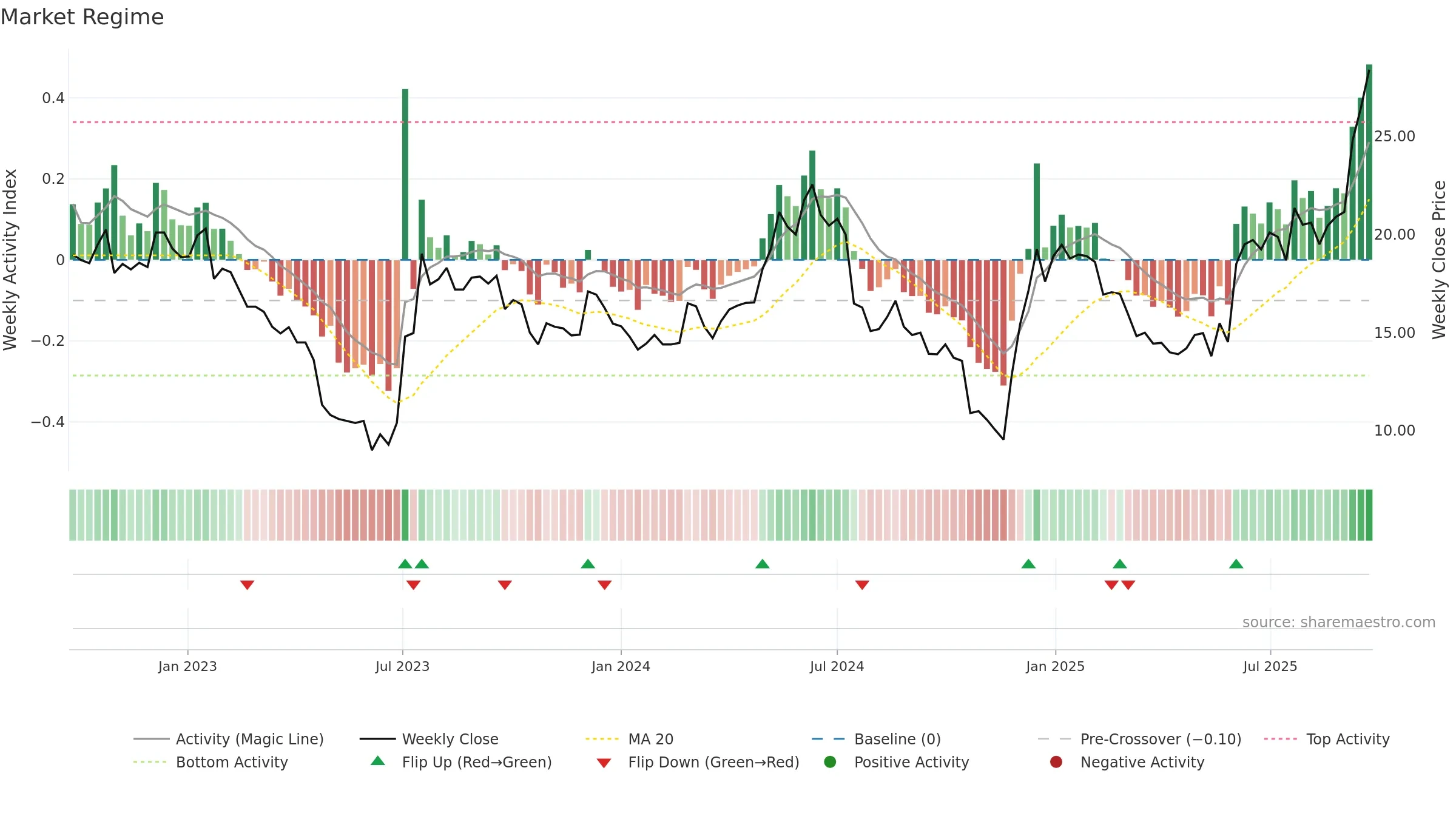Click the Weekly Close Price axis title

pyautogui.click(x=1439, y=260)
